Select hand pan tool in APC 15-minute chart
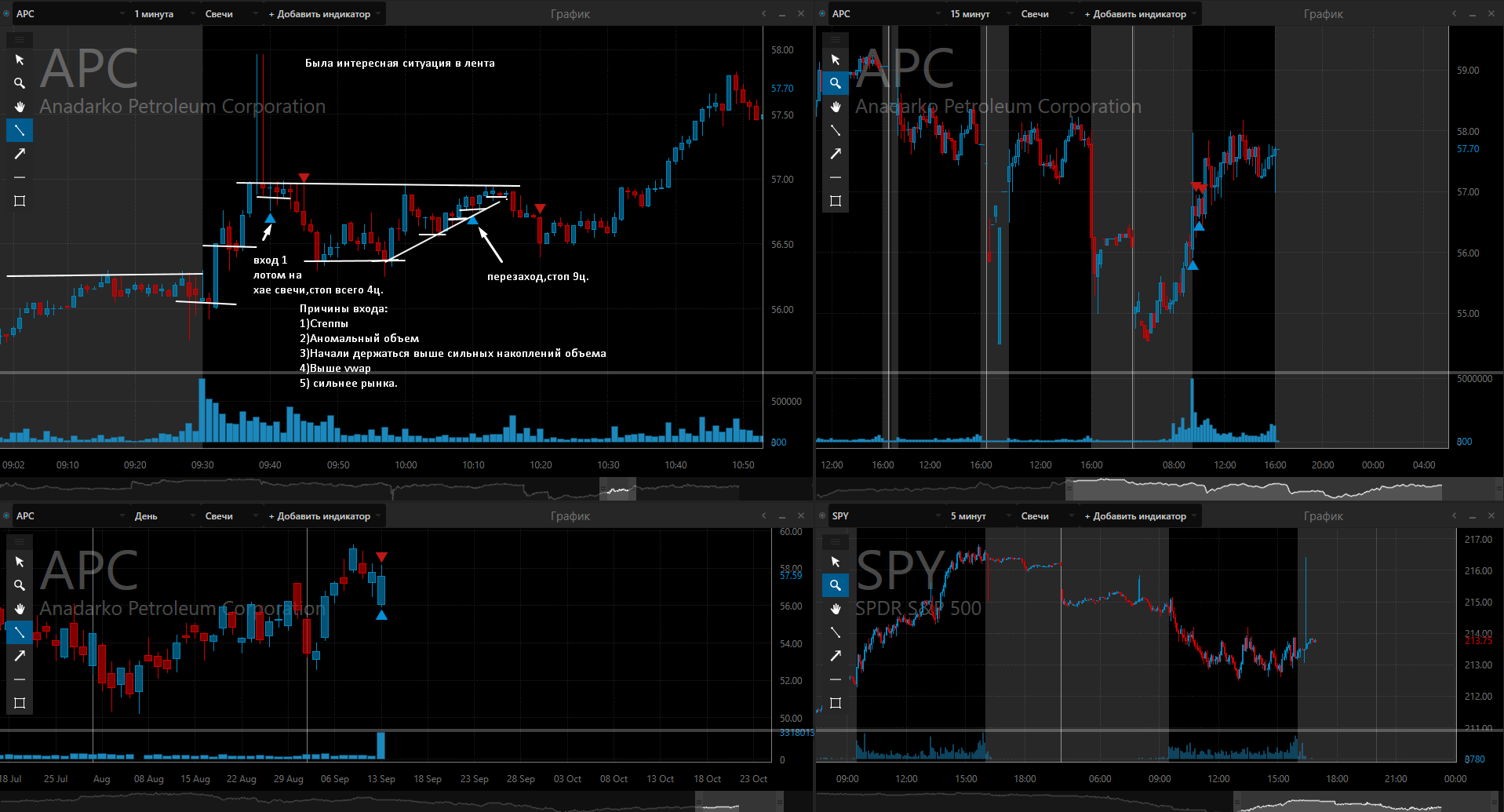This screenshot has width=1504, height=812. (836, 107)
